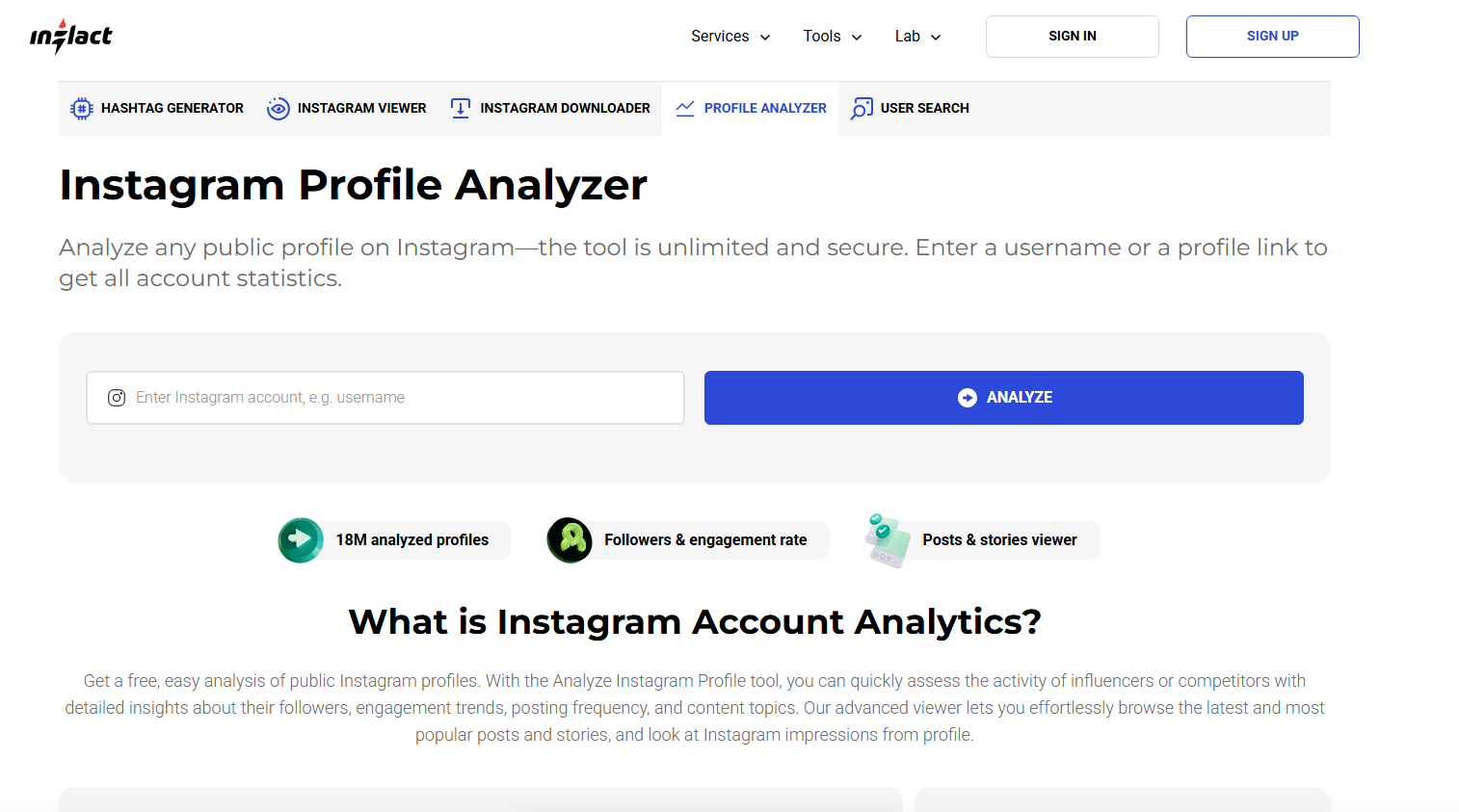Expand the Tools menu
The height and width of the screenshot is (812, 1459).
coord(832,36)
